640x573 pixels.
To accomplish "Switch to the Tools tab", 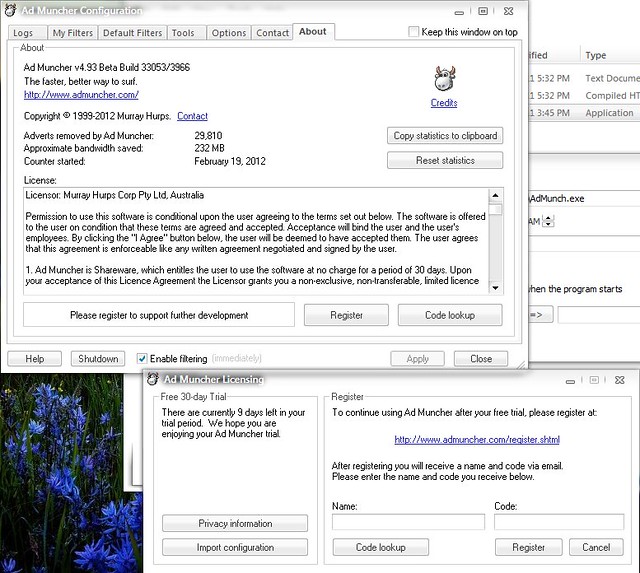I will pyautogui.click(x=186, y=33).
